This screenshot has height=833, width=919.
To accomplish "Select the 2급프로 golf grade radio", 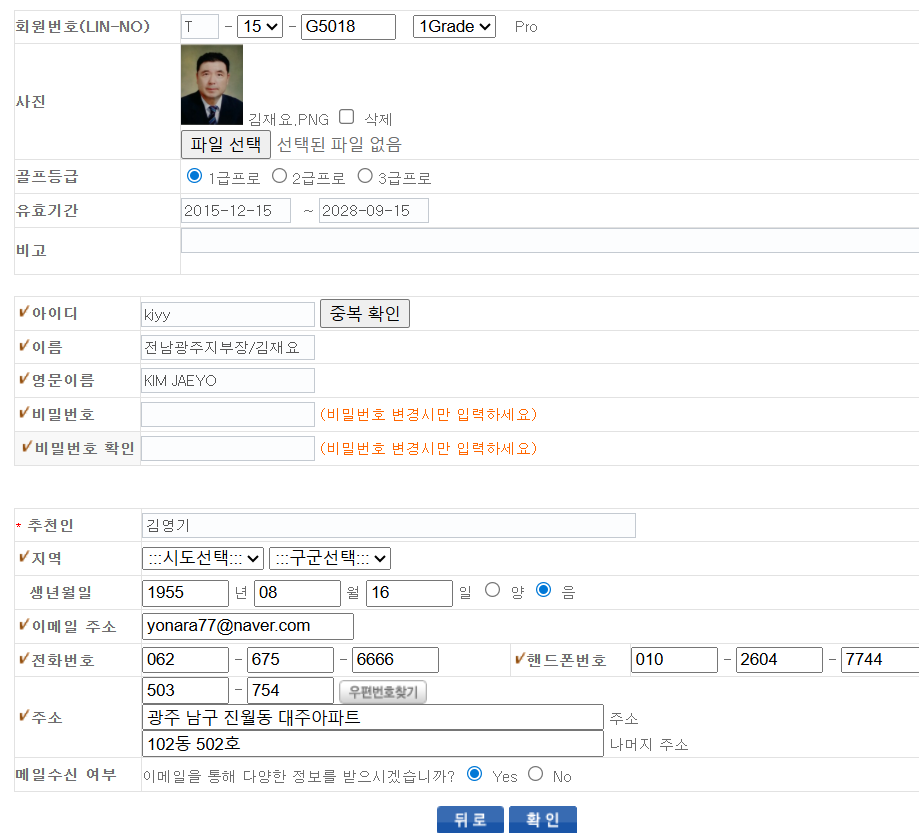I will 280,177.
